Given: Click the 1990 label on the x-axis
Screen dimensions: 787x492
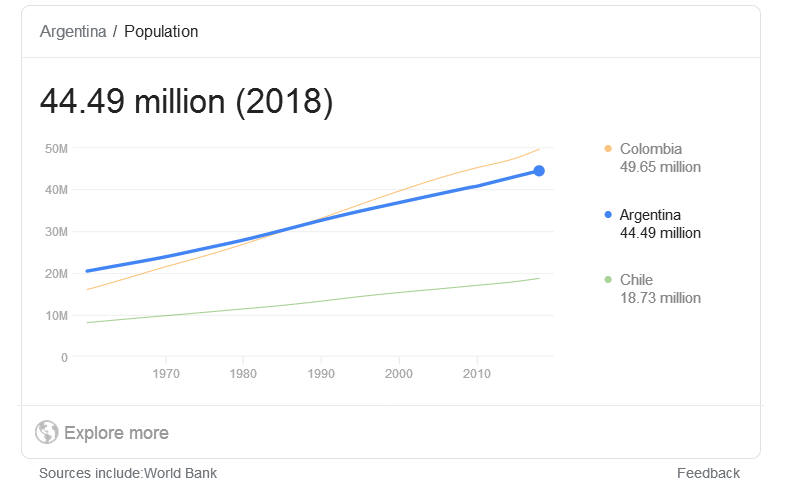Looking at the screenshot, I should (322, 374).
